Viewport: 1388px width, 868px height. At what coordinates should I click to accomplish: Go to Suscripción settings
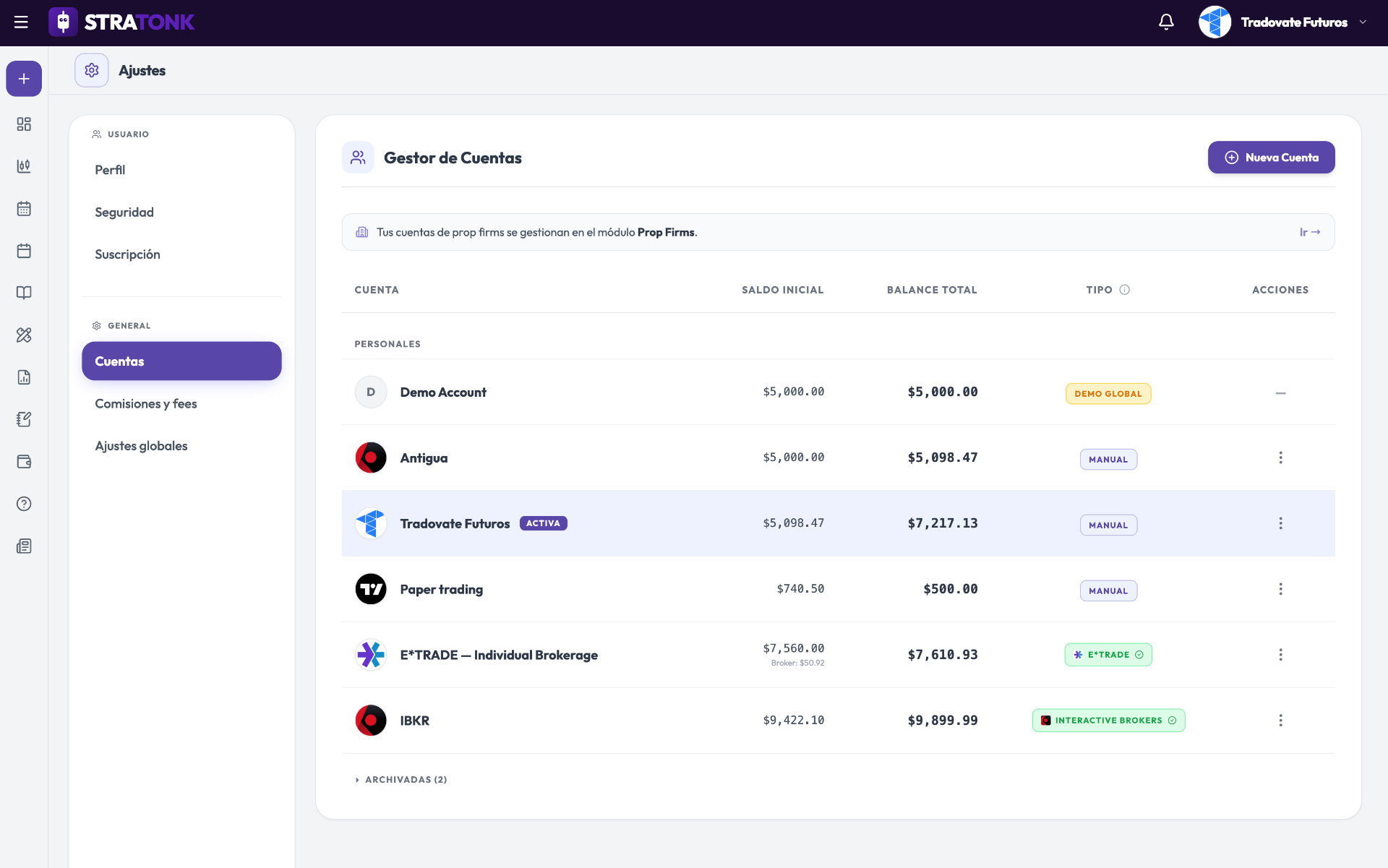point(181,254)
